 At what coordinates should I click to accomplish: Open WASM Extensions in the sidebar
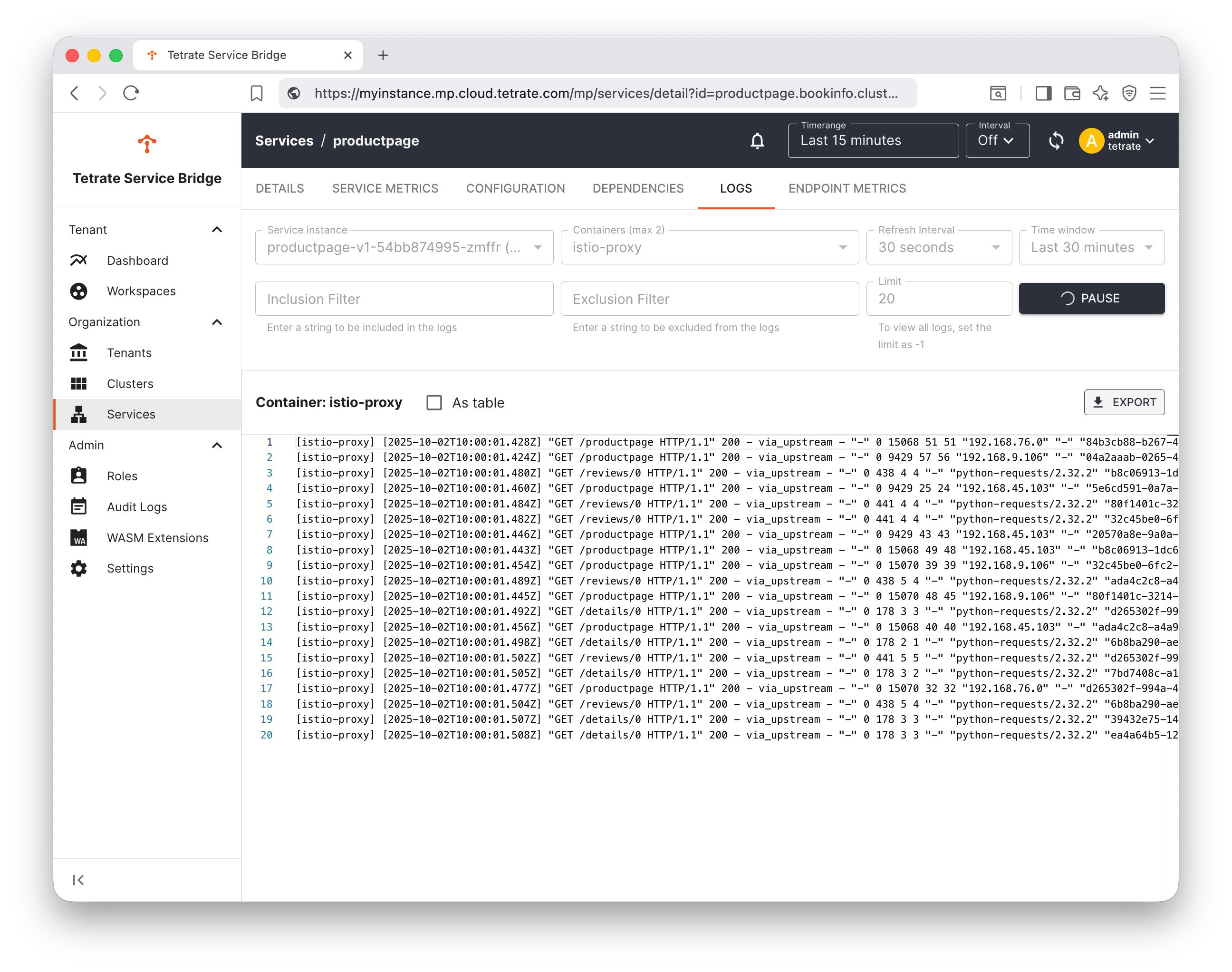pyautogui.click(x=157, y=538)
